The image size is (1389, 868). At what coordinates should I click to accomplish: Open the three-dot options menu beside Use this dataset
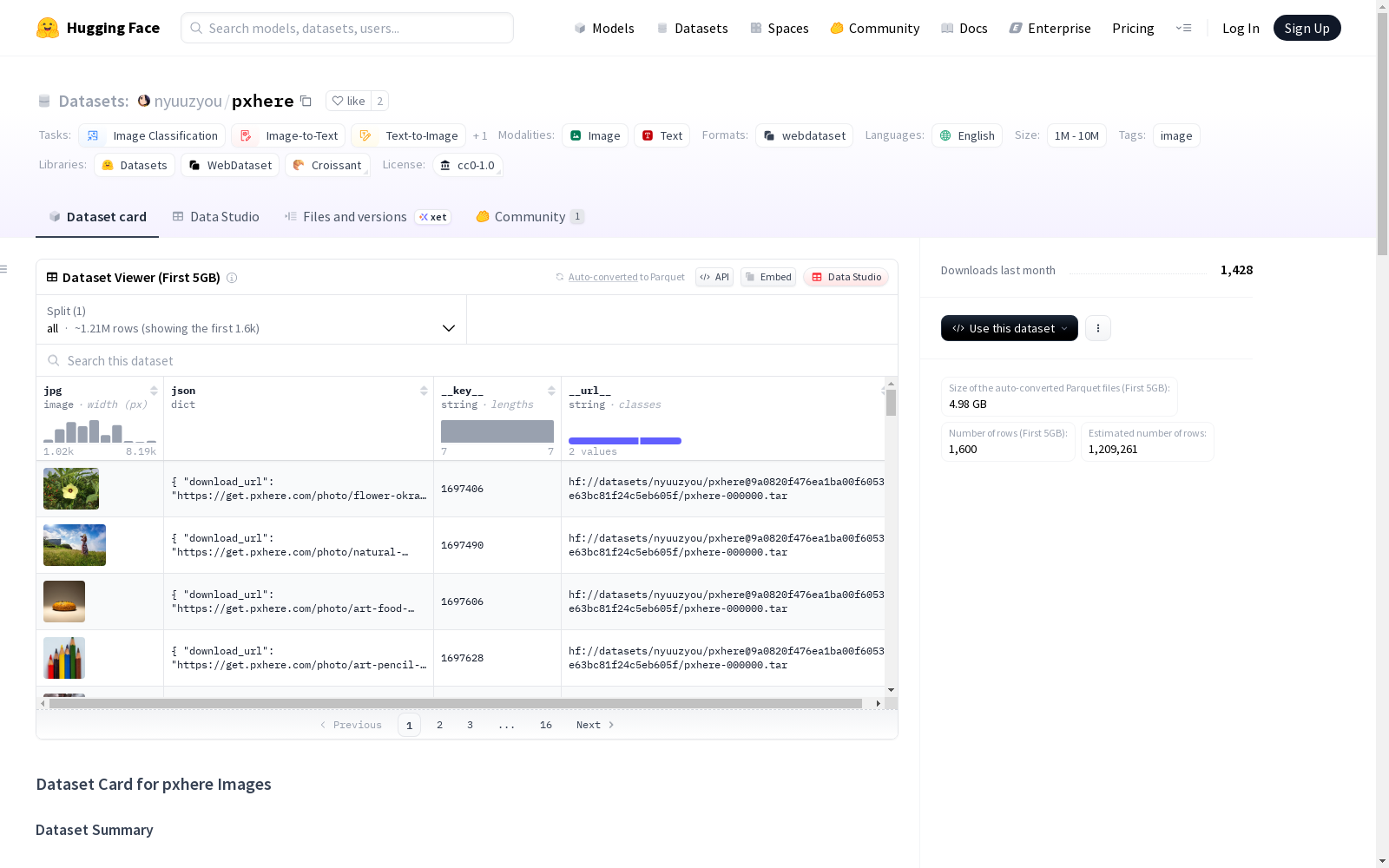coord(1098,328)
